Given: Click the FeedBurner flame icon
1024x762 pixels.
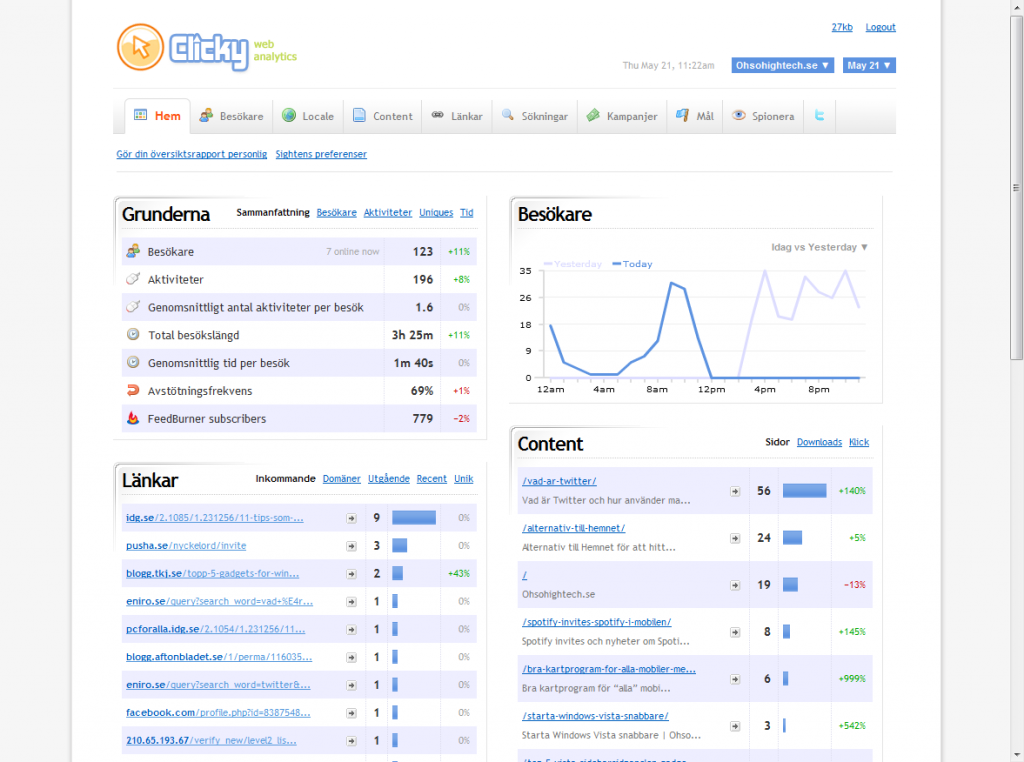Looking at the screenshot, I should click(x=133, y=418).
